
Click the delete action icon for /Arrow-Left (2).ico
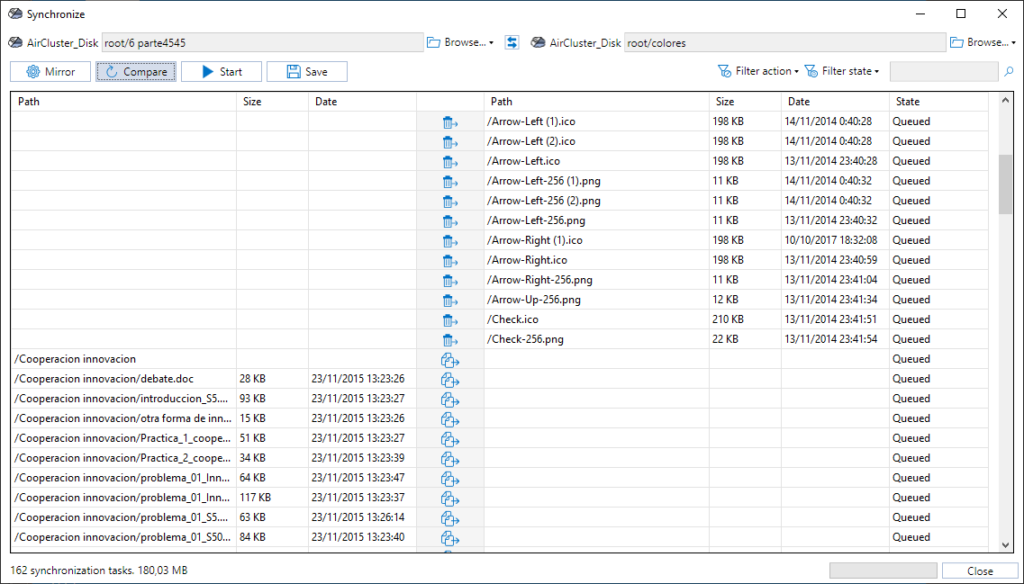450,142
